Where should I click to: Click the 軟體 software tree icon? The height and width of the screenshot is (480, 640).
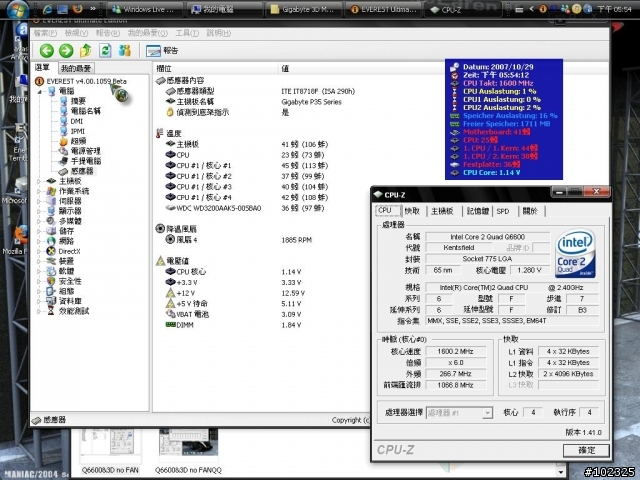tap(51, 271)
